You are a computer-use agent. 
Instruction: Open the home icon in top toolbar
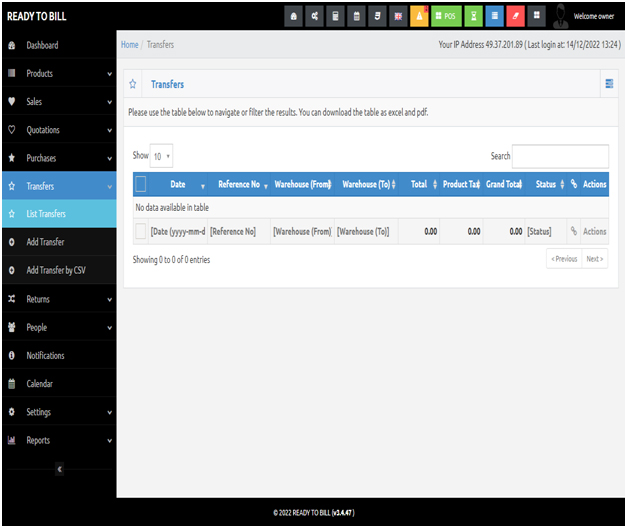[294, 16]
